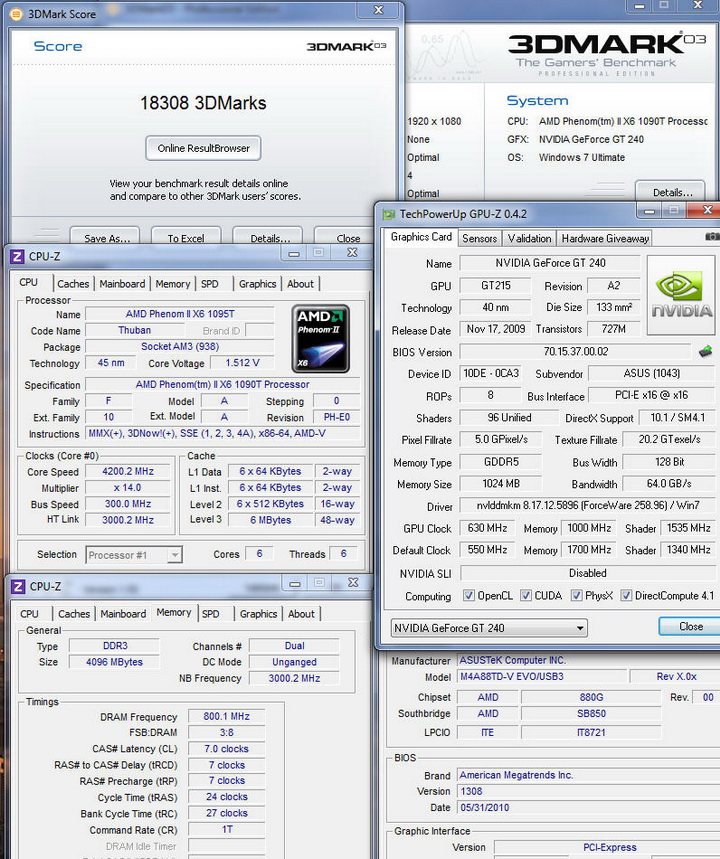
Task: Toggle the CUDA checkbox in GPU-Z
Action: click(525, 595)
